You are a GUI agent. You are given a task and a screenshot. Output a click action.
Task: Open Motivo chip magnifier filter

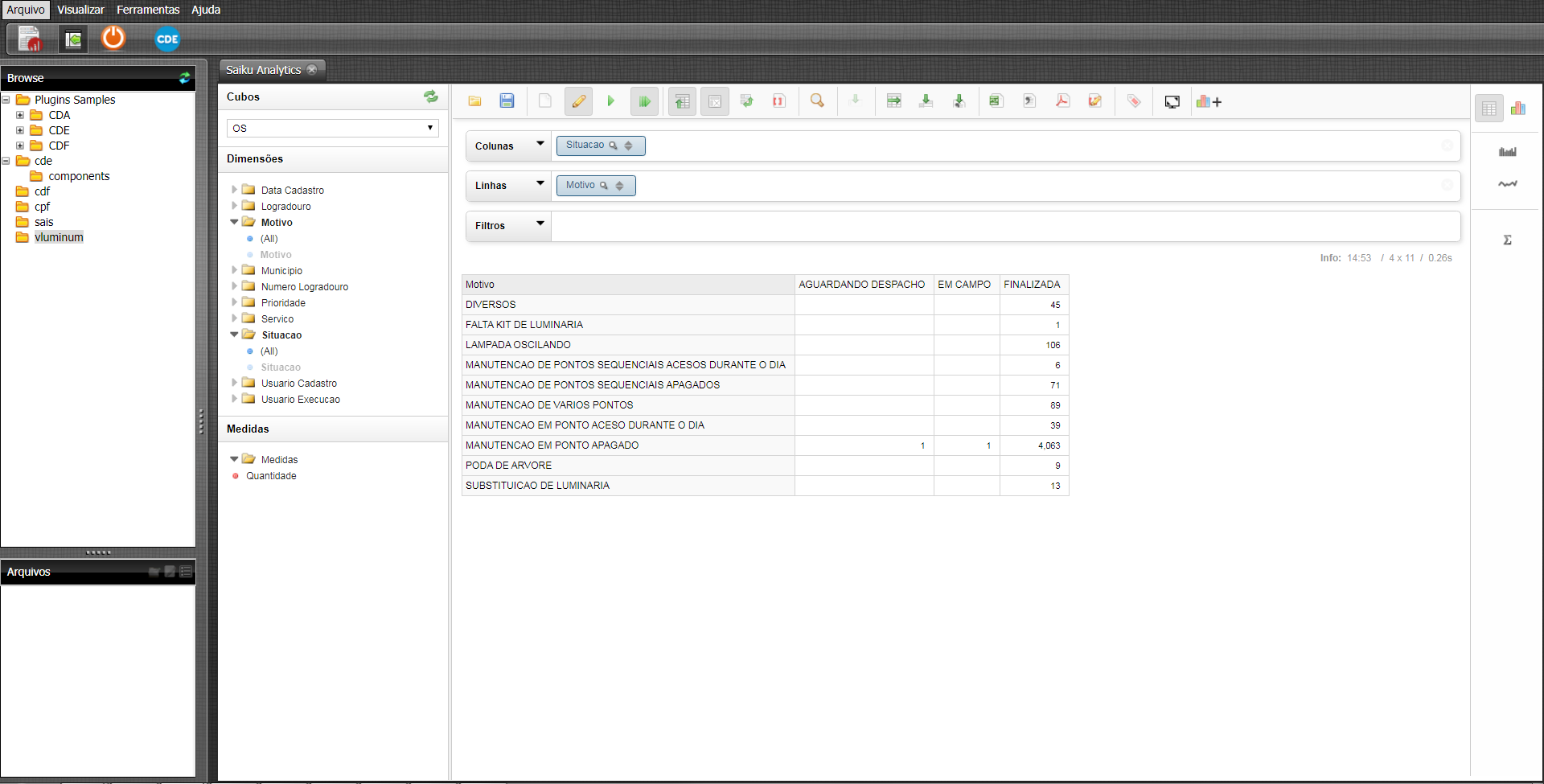pos(604,186)
